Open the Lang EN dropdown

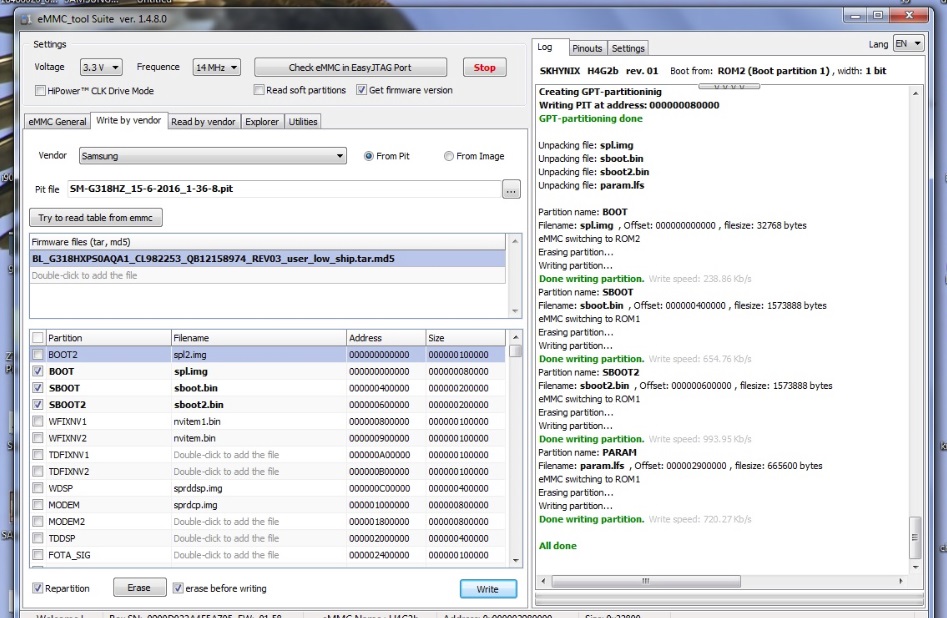click(x=908, y=43)
